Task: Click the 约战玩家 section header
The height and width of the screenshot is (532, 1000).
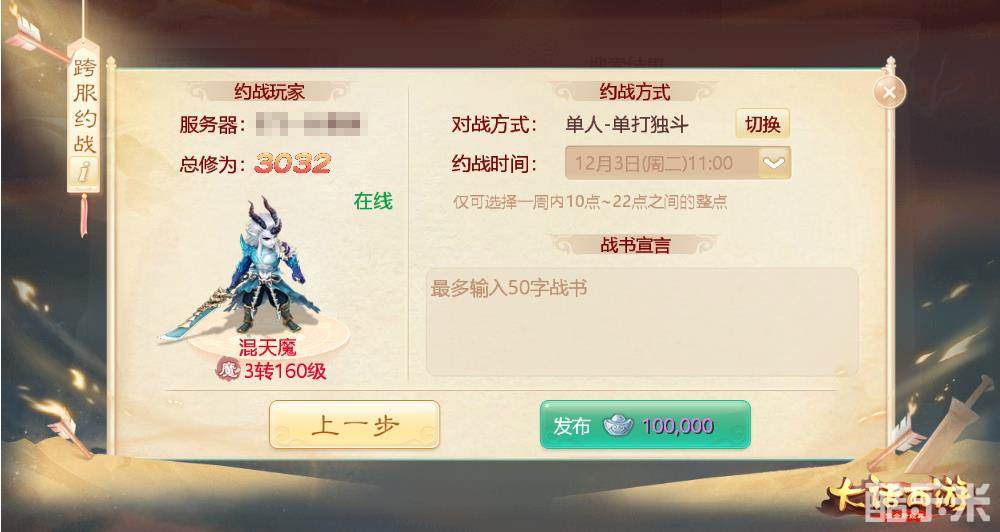Action: (269, 92)
